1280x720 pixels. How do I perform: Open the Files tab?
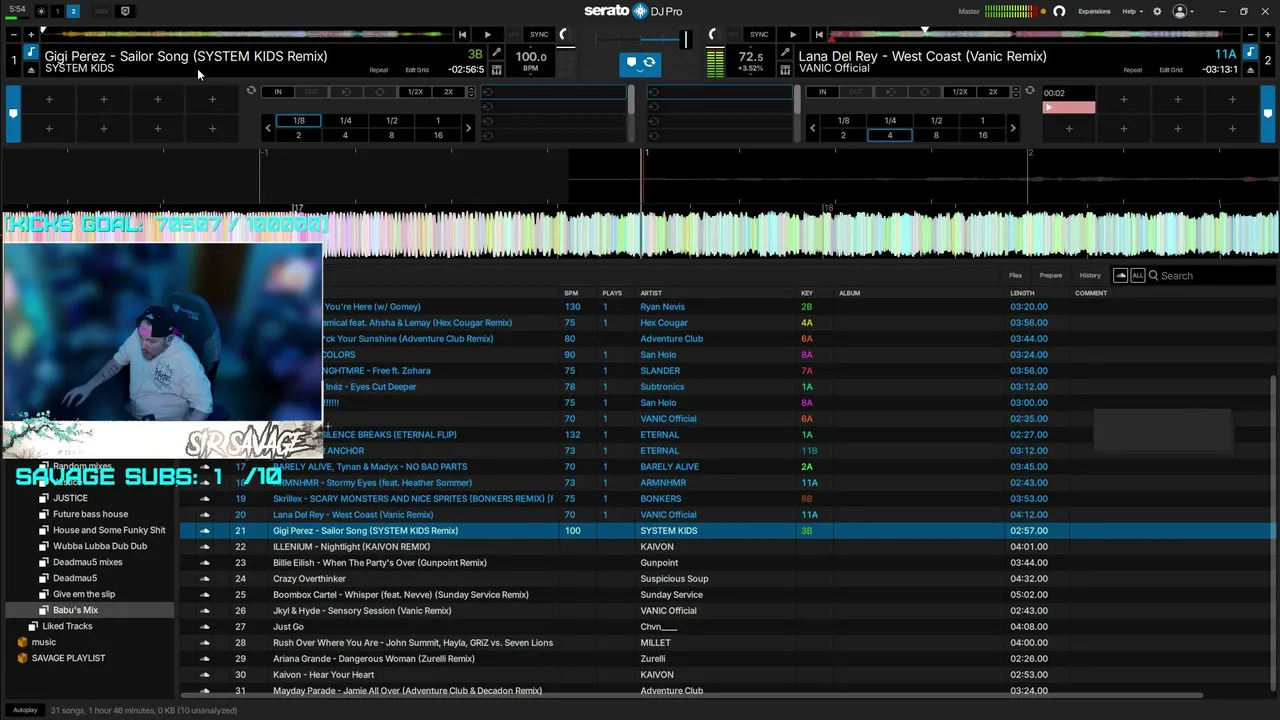point(1015,275)
